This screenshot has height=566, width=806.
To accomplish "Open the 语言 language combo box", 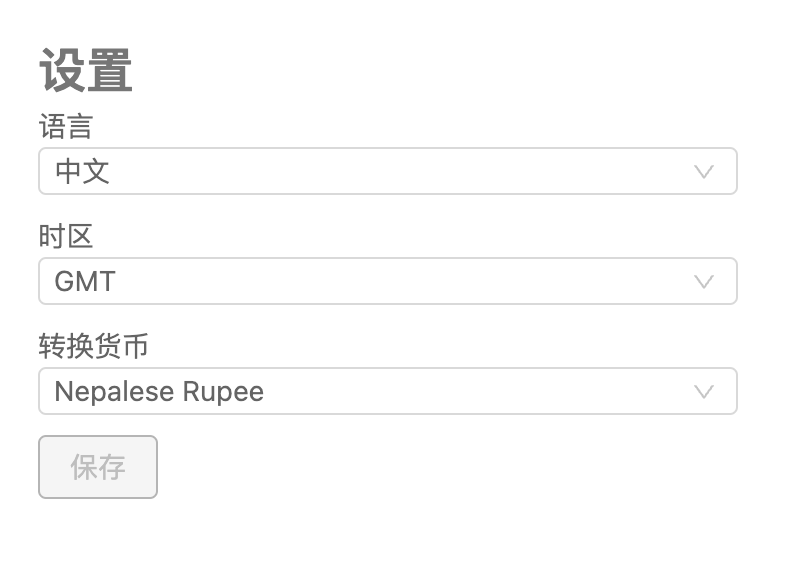I will click(x=387, y=171).
